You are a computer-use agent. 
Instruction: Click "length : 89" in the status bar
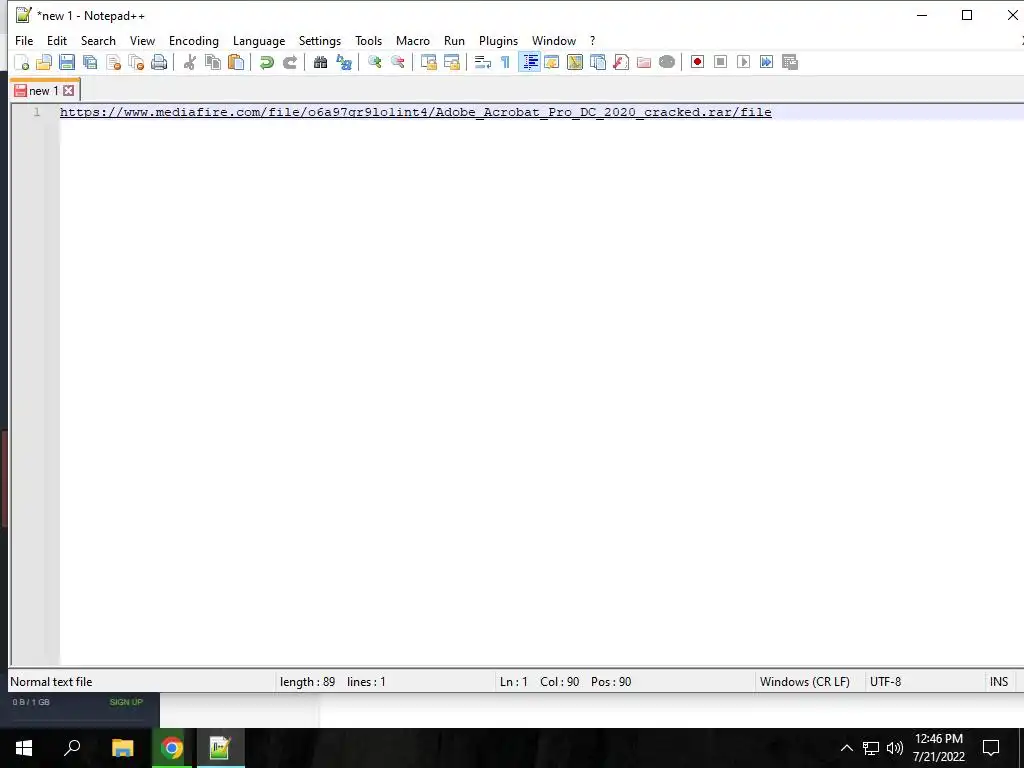click(308, 682)
